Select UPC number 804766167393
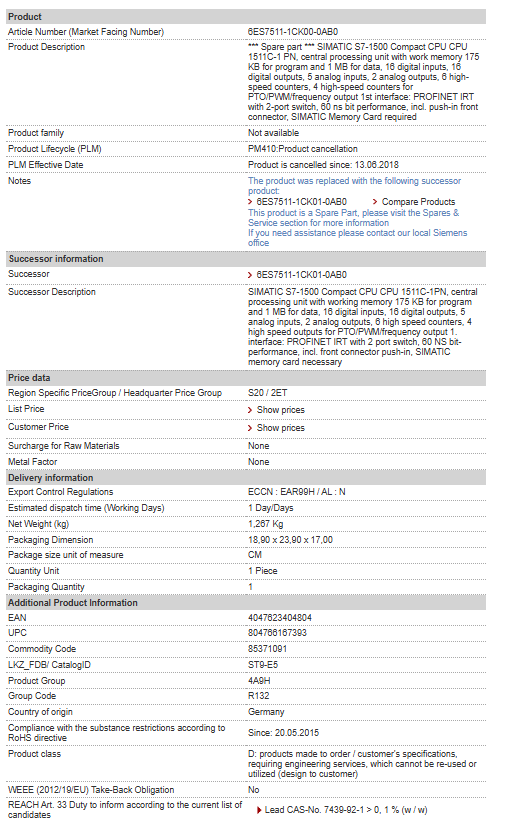Screen dimensions: 517x825 pyautogui.click(x=277, y=633)
